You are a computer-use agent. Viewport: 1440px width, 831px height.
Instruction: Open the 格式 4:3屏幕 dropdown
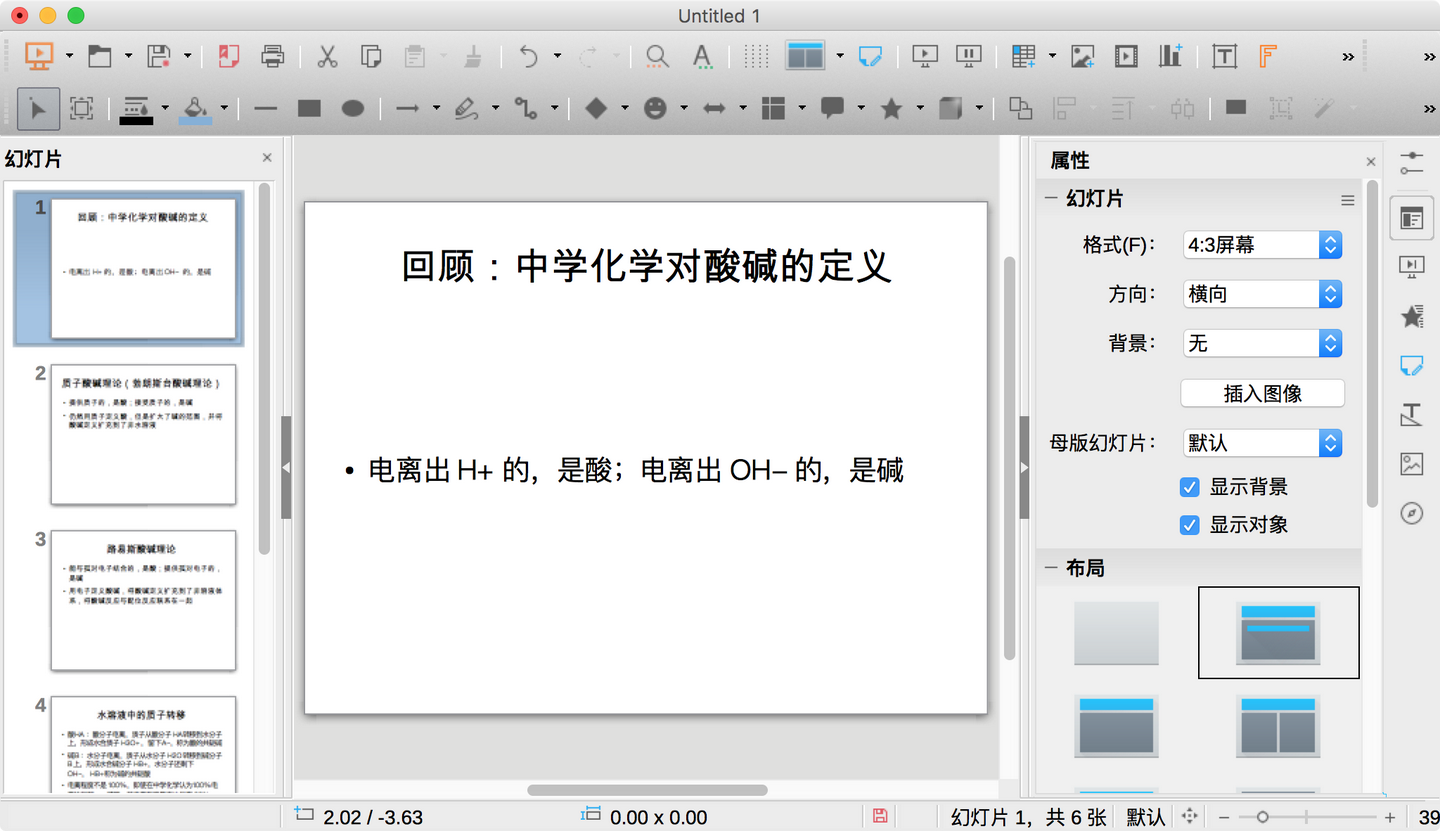pos(1262,244)
